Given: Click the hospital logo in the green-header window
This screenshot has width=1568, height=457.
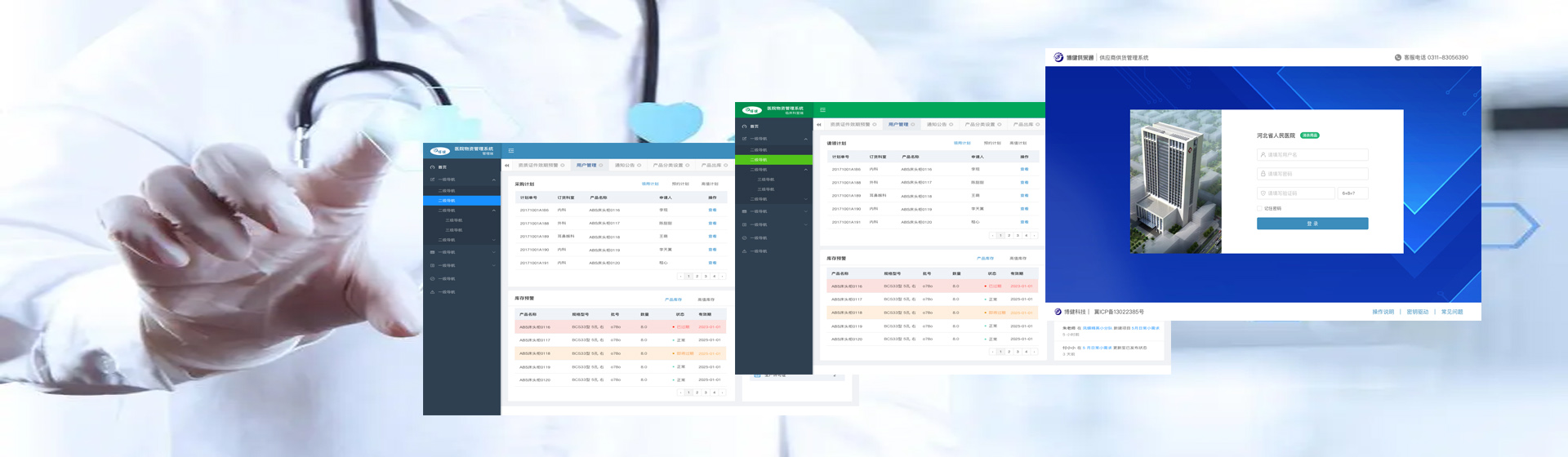Looking at the screenshot, I should click(751, 110).
